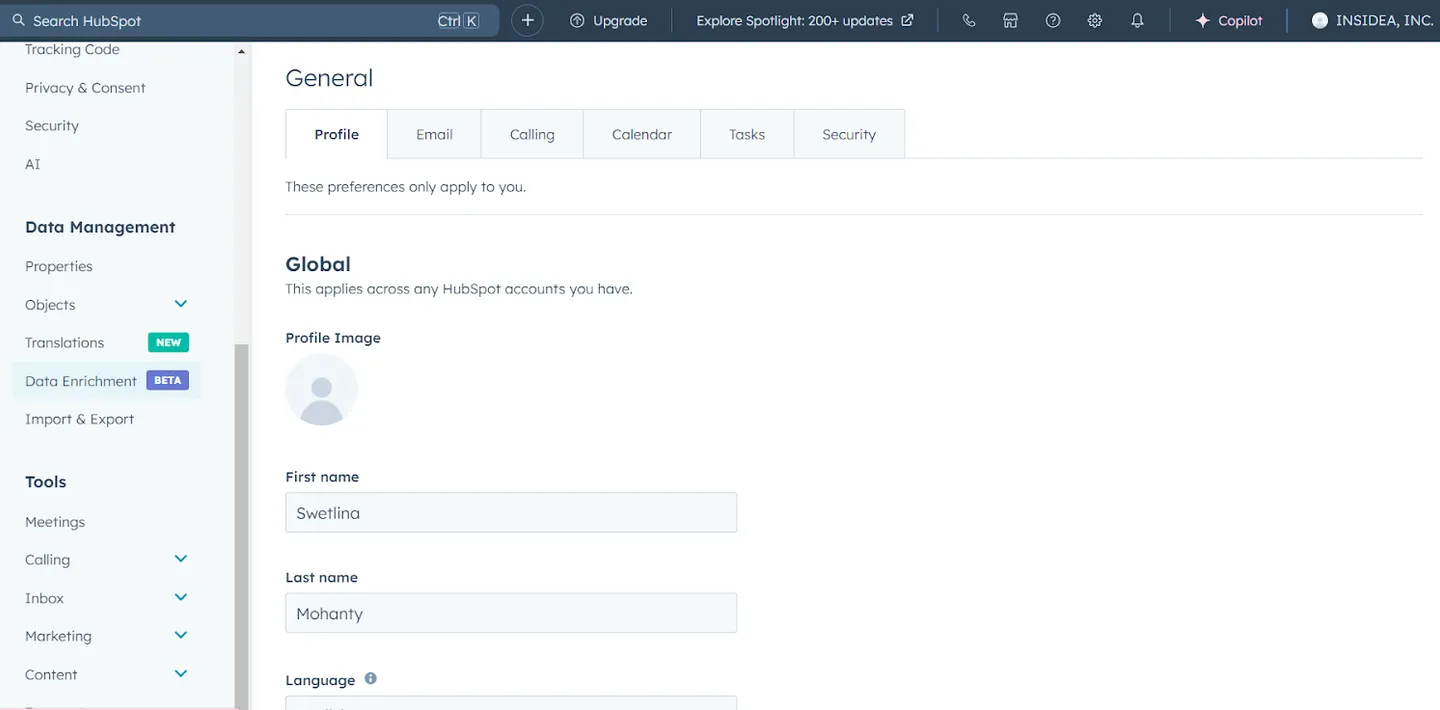This screenshot has height=710, width=1440.
Task: Open the settings gear icon
Action: pos(1094,20)
